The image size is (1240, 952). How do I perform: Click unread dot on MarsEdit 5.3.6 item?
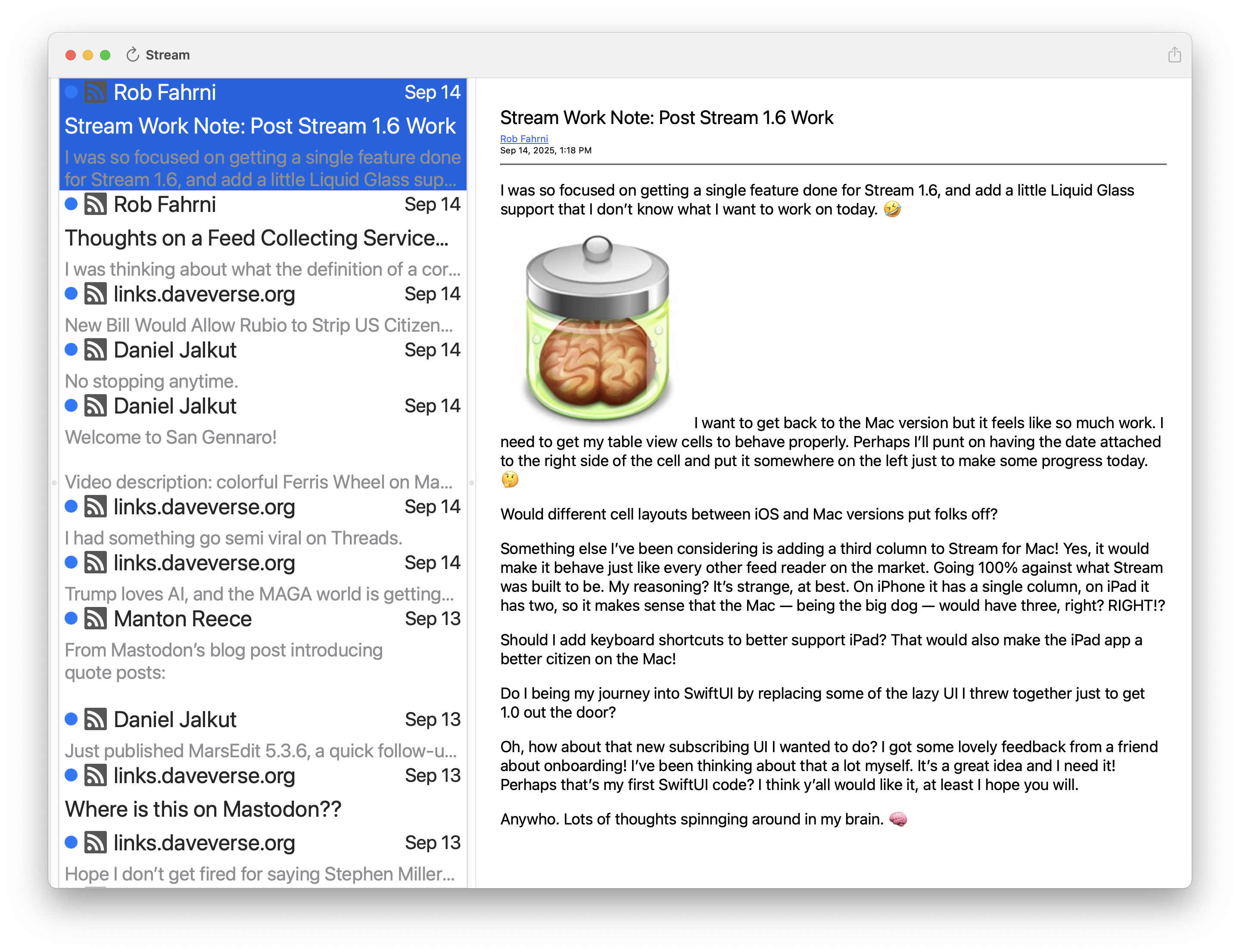coord(71,719)
